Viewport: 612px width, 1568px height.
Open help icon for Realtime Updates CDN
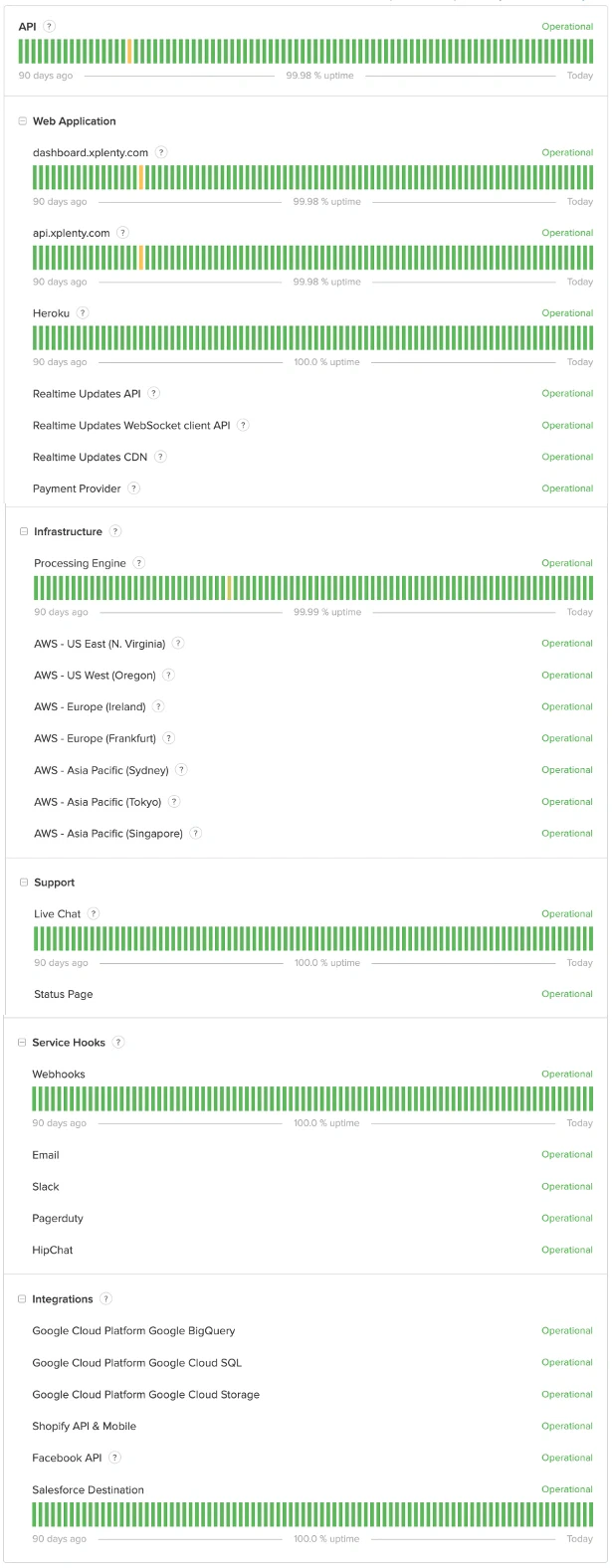160,457
